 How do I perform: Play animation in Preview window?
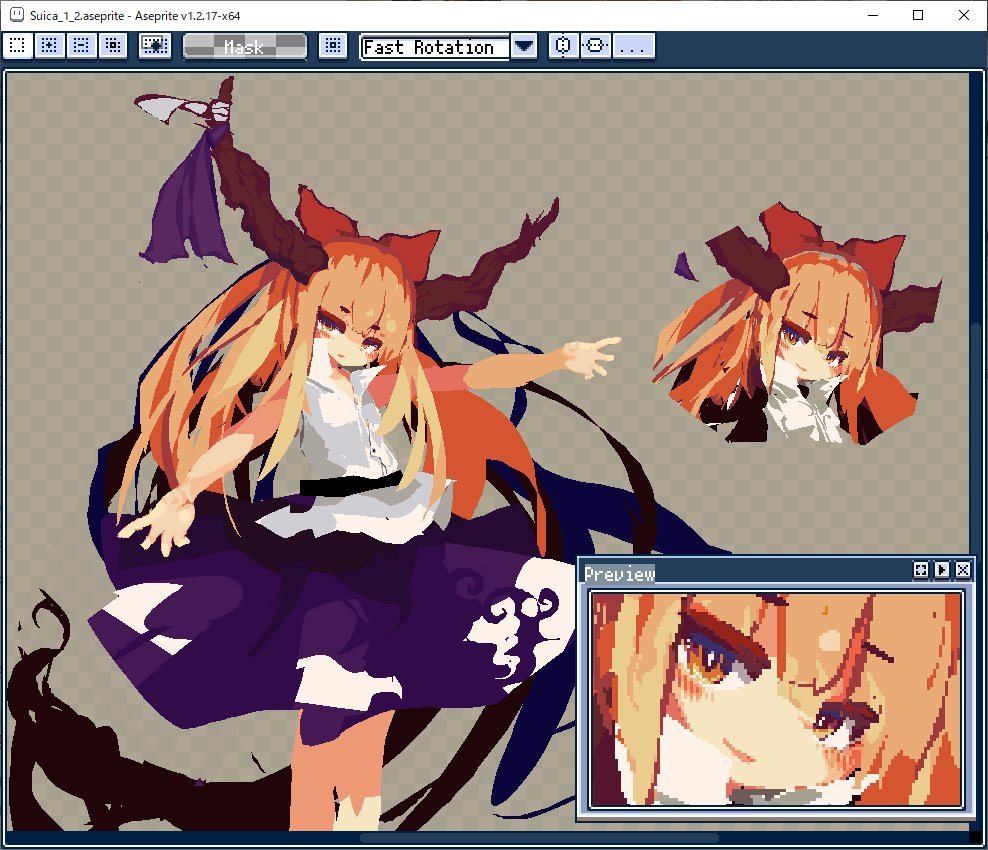[x=942, y=570]
